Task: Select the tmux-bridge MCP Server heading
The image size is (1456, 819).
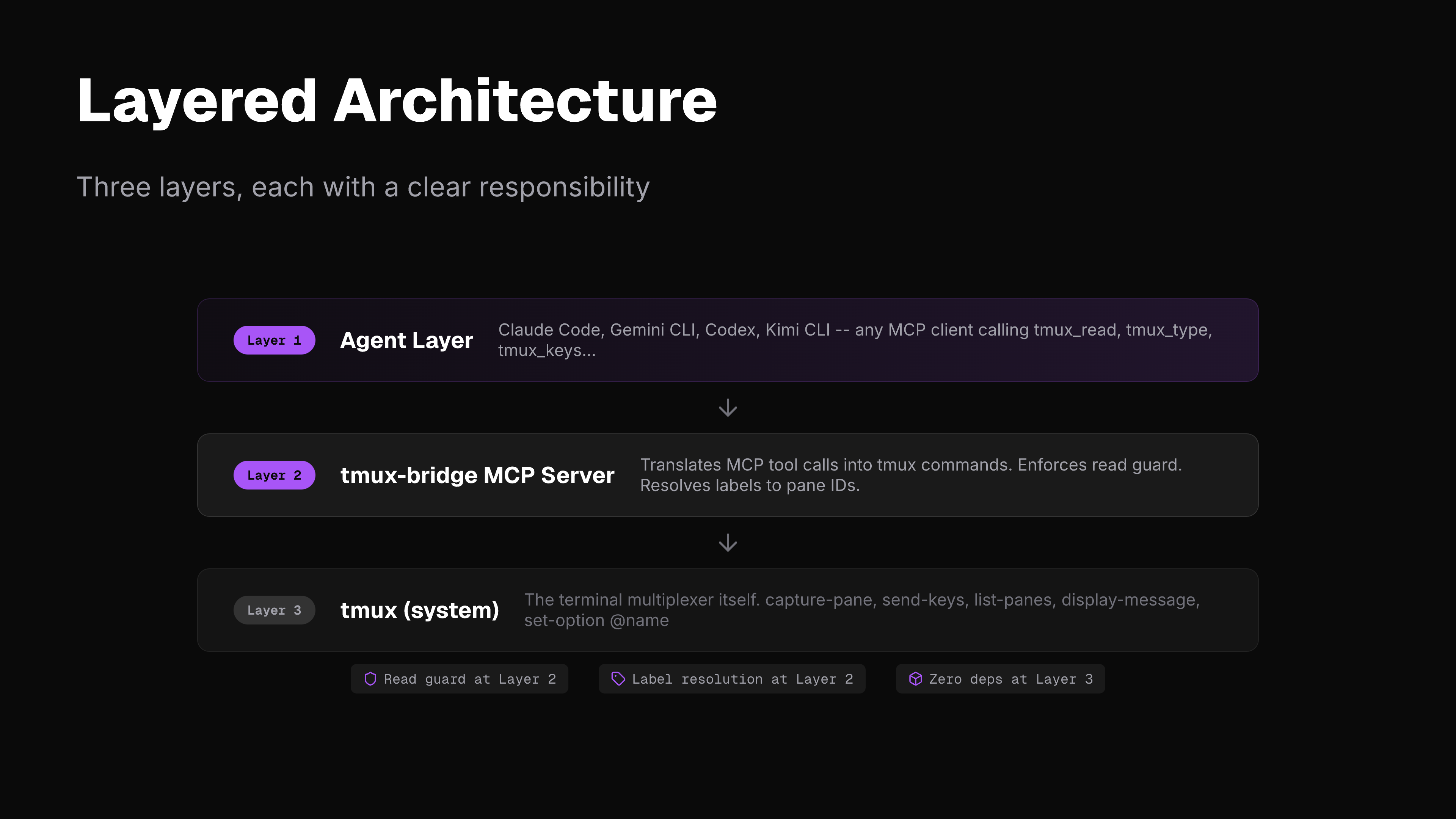Action: (x=477, y=475)
